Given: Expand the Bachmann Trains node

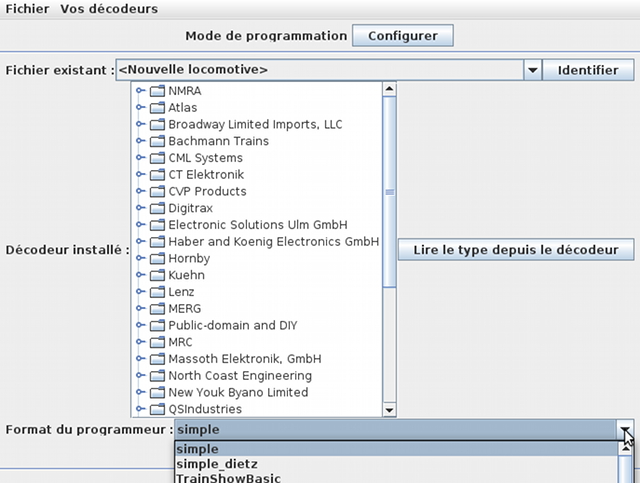Looking at the screenshot, I should pos(140,141).
